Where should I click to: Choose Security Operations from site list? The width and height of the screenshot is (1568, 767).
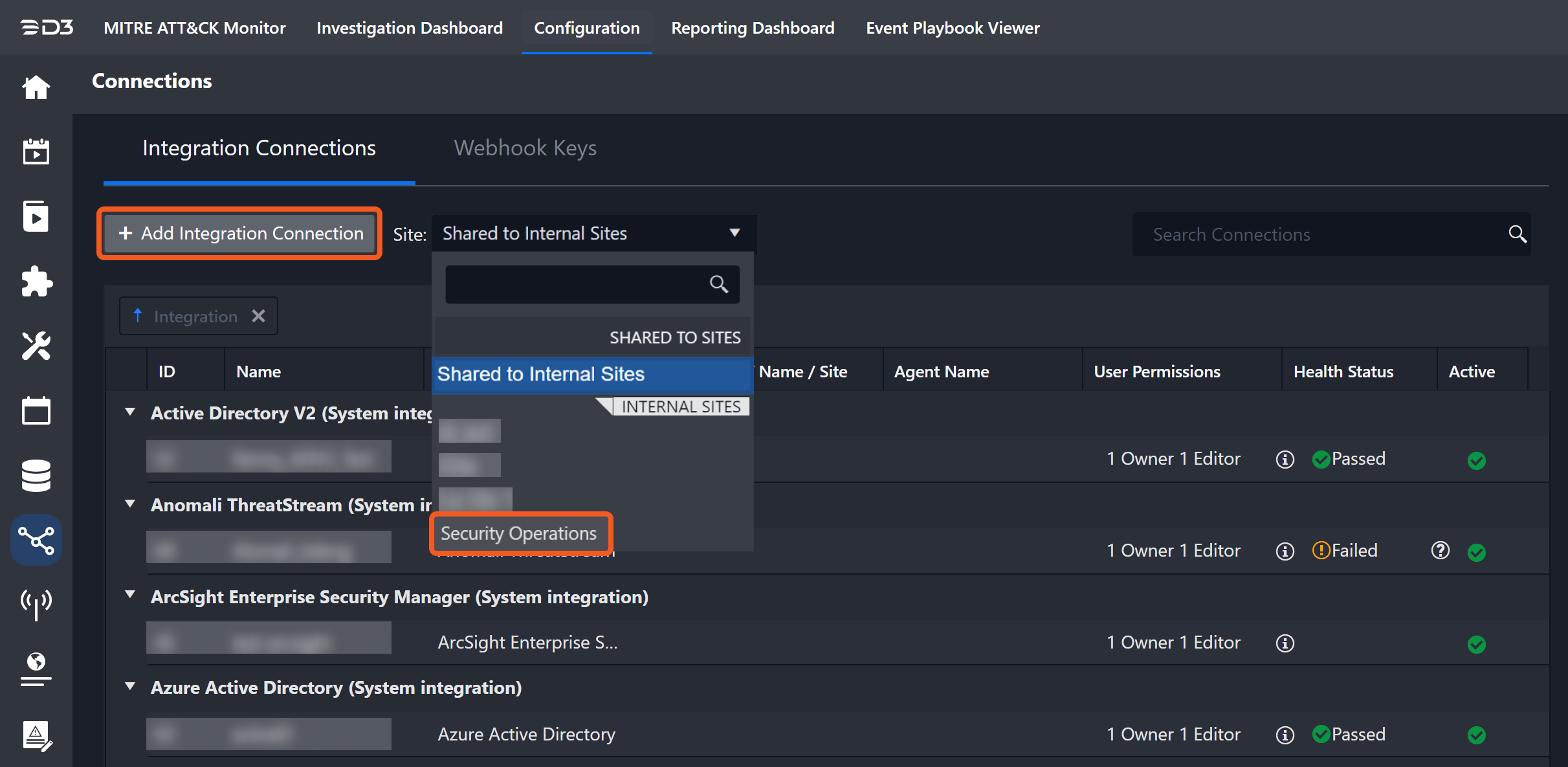tap(518, 533)
